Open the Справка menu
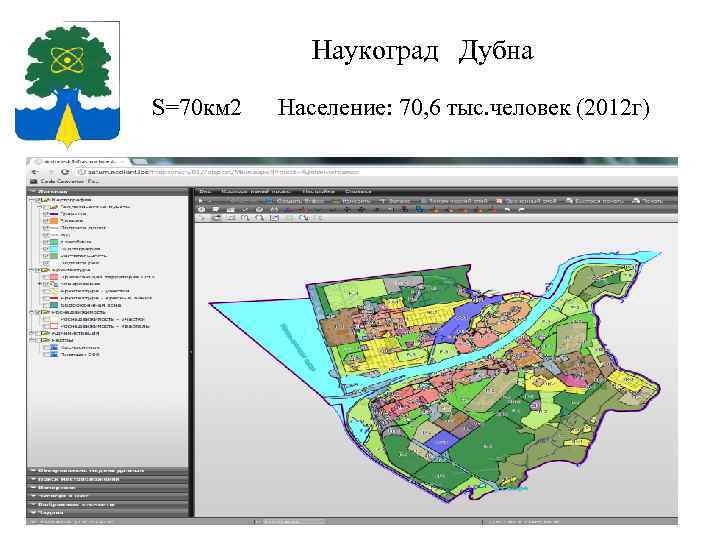The image size is (720, 540). (358, 191)
